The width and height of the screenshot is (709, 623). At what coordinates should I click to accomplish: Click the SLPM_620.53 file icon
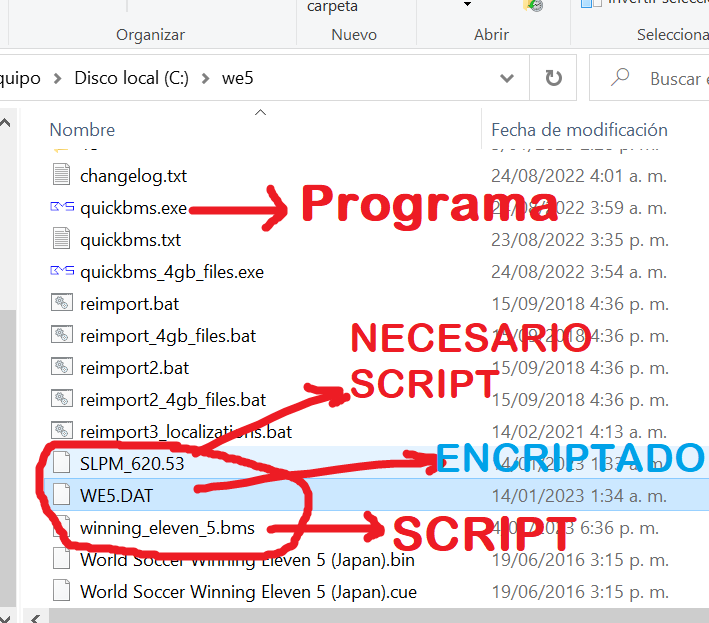tap(62, 464)
